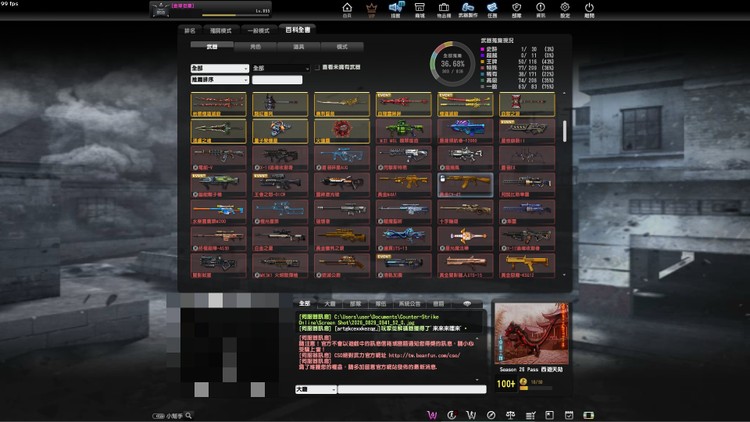Select the 大廳 chat tab
Screen dimensions: 750x422
pos(330,304)
